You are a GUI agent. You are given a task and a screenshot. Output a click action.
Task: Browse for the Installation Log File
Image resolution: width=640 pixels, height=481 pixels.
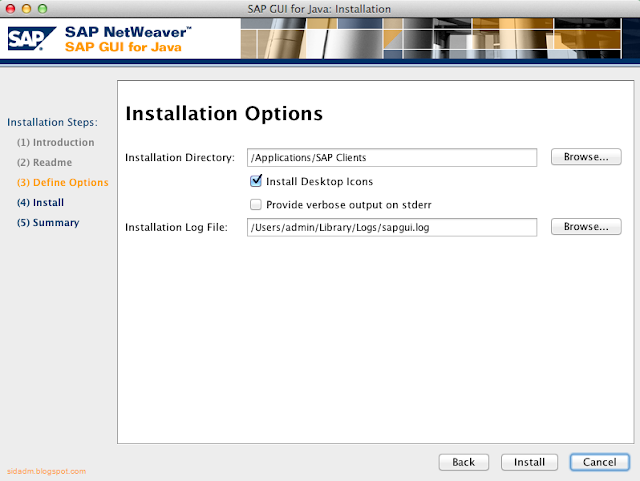pos(586,227)
